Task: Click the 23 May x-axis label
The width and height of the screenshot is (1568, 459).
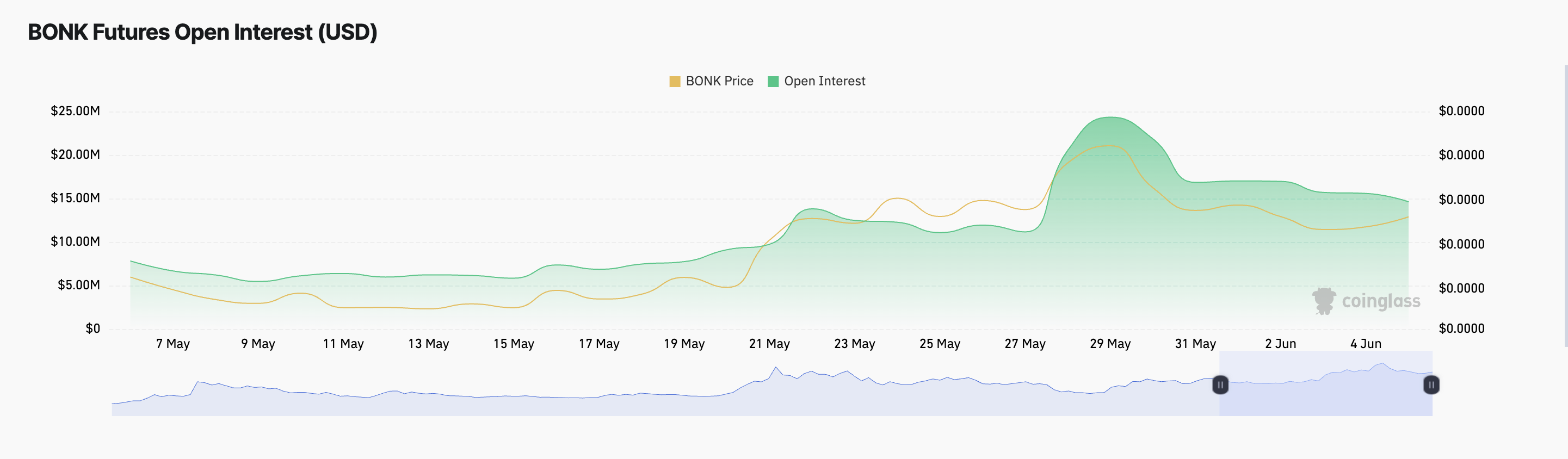Action: 855,344
